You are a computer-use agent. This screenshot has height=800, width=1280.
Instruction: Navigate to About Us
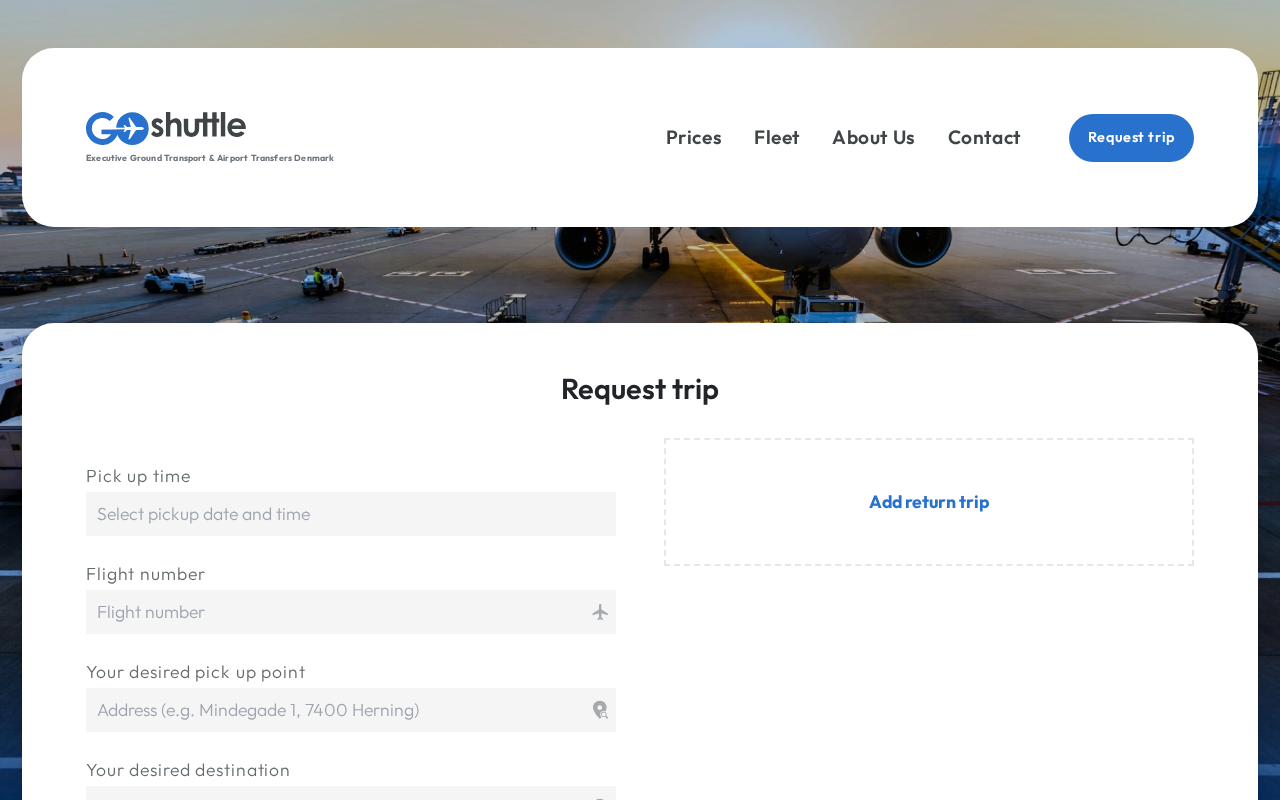coord(873,138)
